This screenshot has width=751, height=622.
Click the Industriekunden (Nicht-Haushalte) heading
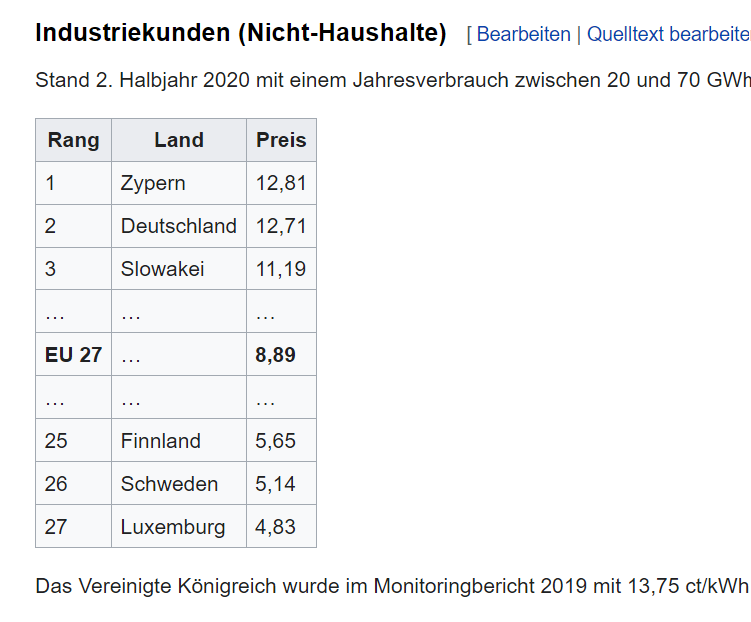click(241, 33)
